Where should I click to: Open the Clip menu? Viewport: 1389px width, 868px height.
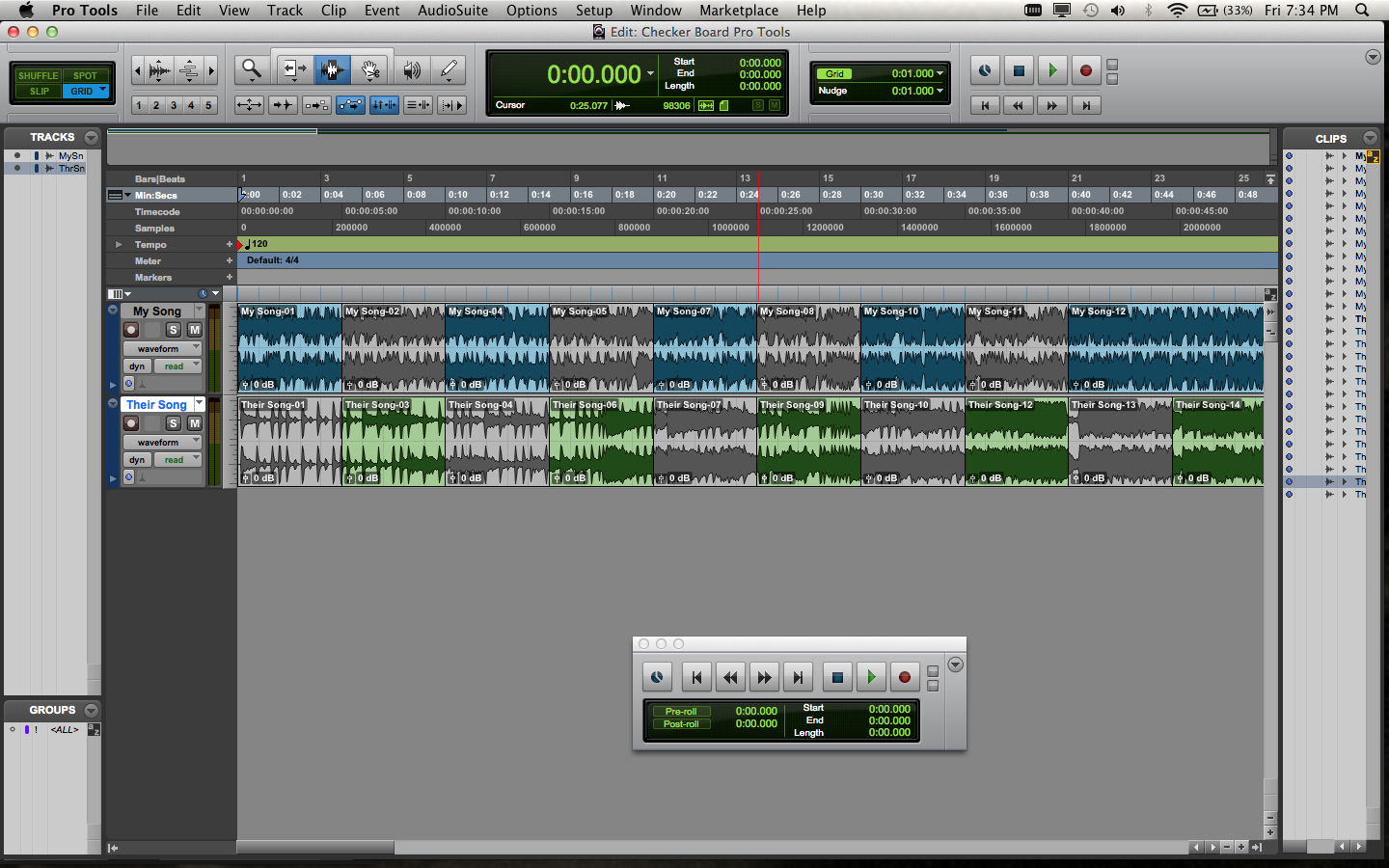point(333,10)
